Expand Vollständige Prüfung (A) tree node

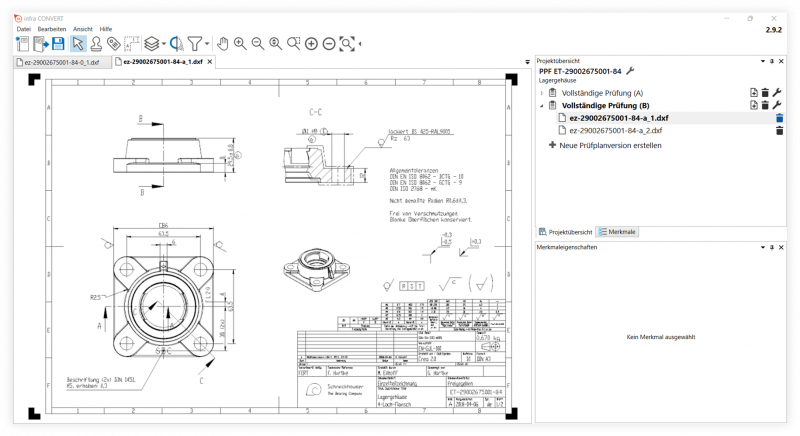(542, 93)
